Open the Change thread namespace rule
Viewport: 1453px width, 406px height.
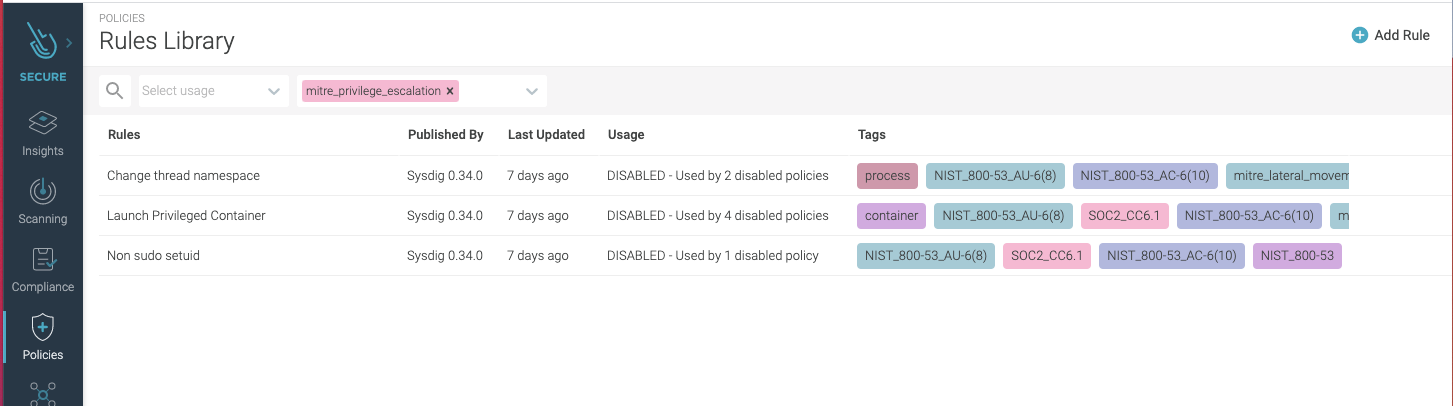183,176
